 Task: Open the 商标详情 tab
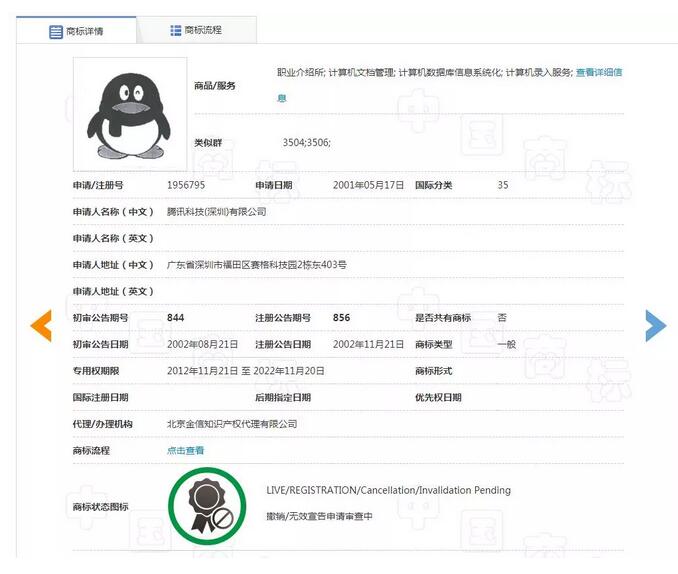pos(76,31)
